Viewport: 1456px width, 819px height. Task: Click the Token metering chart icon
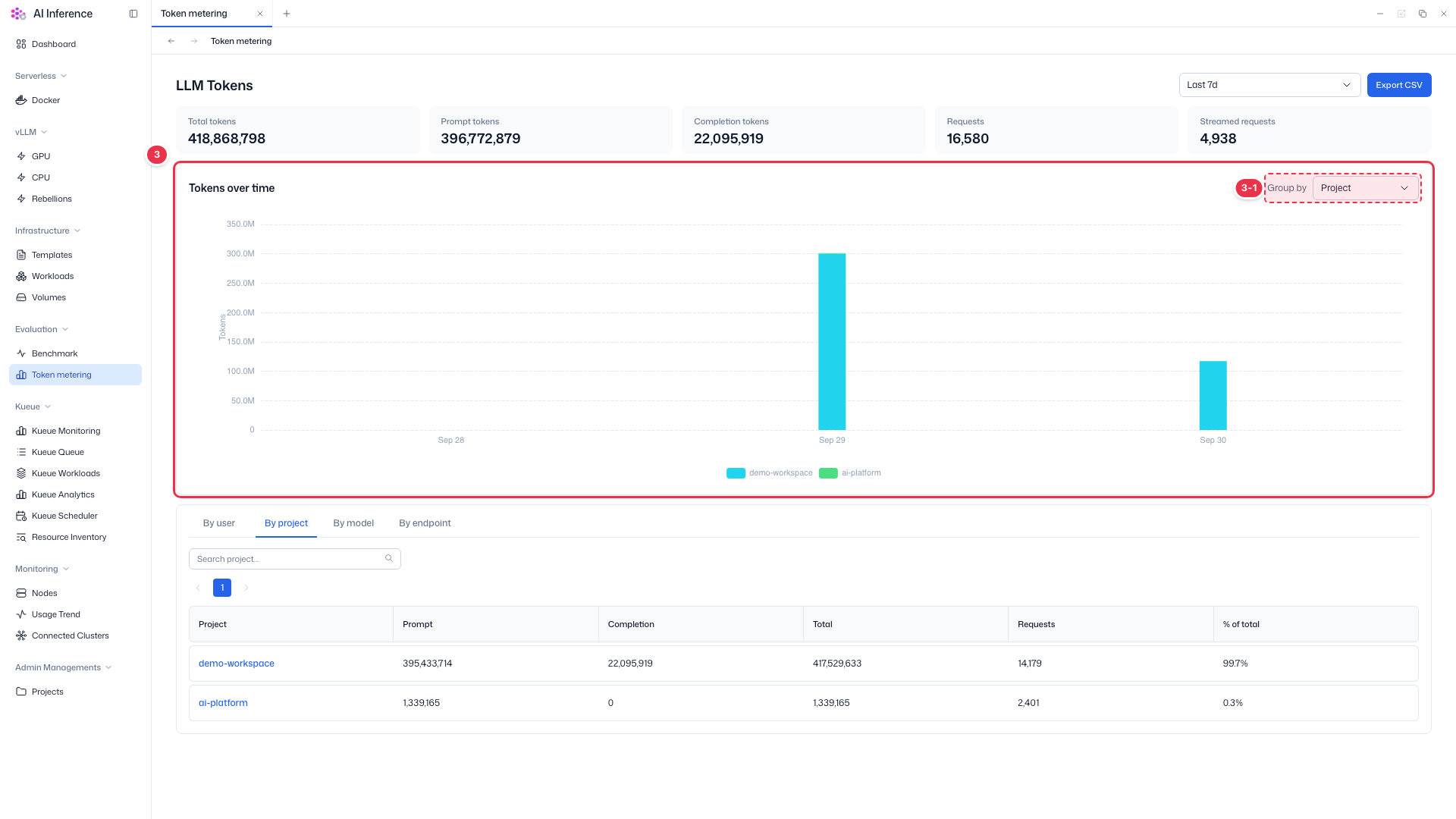(21, 375)
